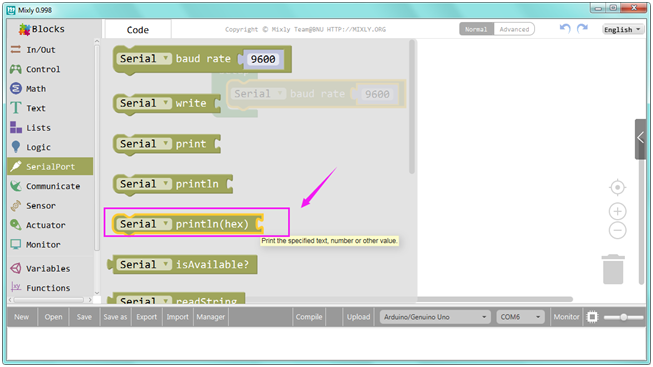Select the Communicate category

tap(50, 186)
